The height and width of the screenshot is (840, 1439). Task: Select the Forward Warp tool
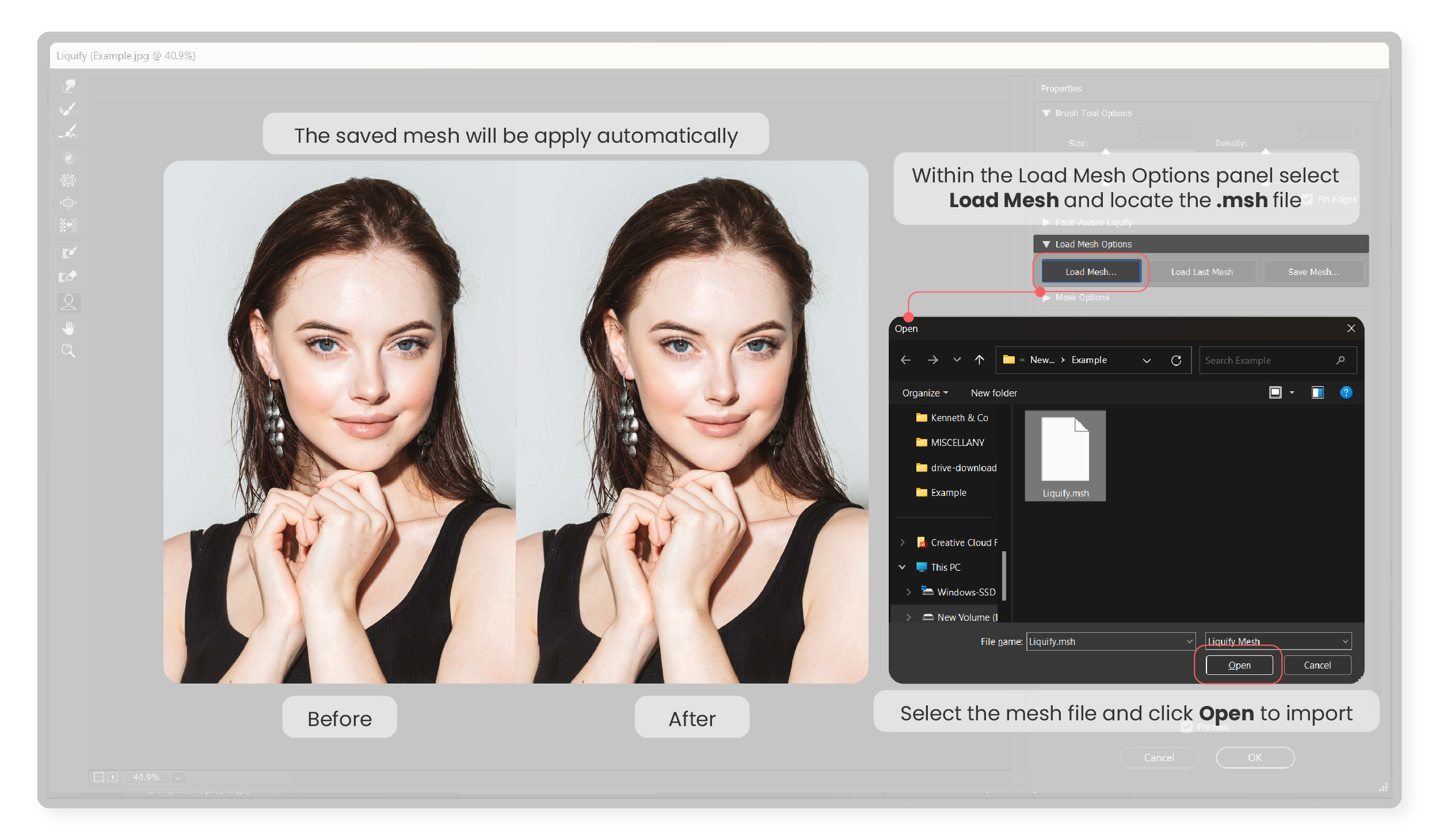tap(68, 86)
